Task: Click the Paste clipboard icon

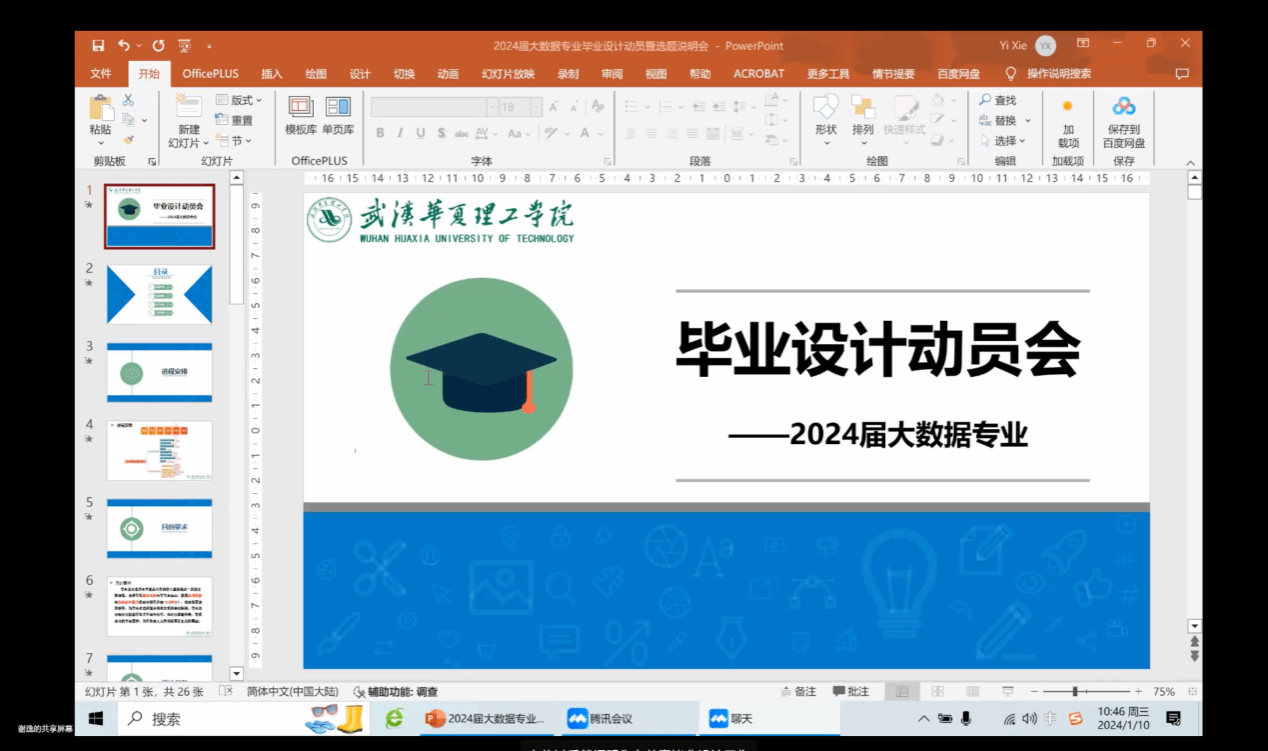Action: tap(101, 109)
